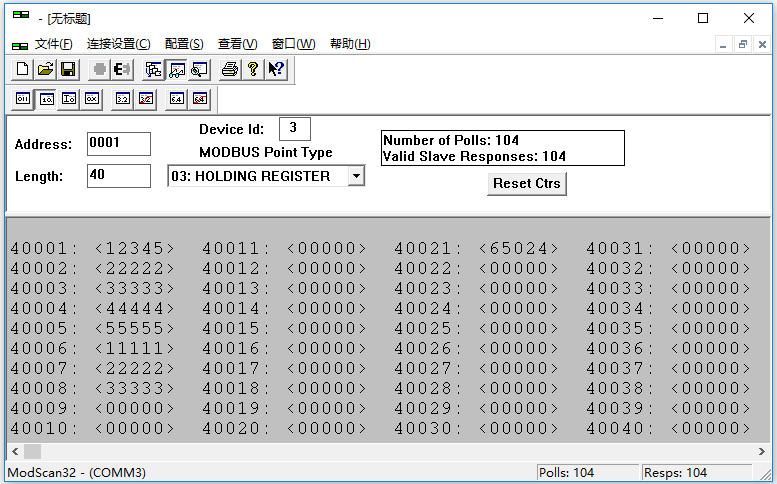Click the Disconnect plug icon in toolbar
777x484 pixels.
point(123,69)
